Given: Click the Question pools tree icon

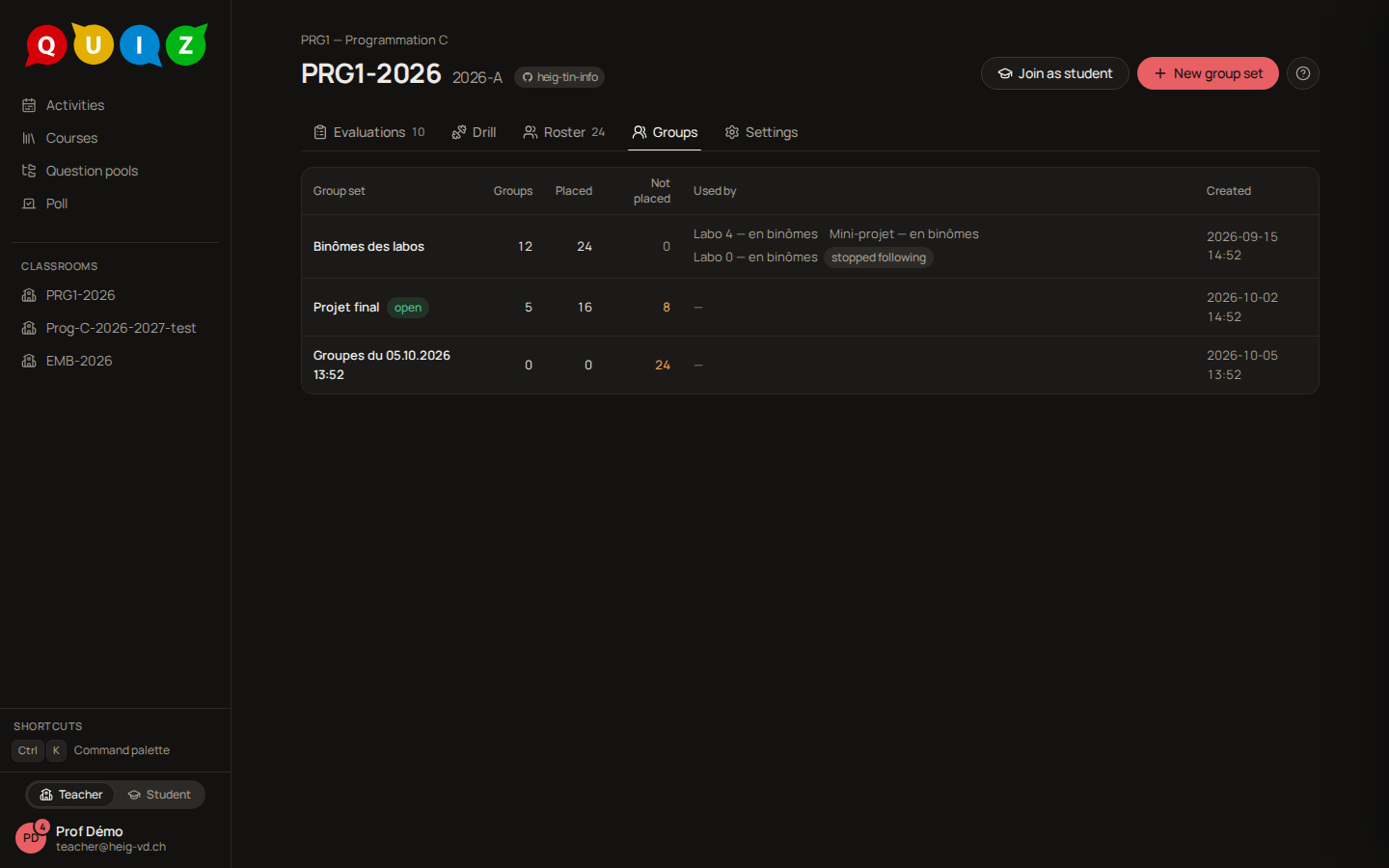Looking at the screenshot, I should [29, 171].
